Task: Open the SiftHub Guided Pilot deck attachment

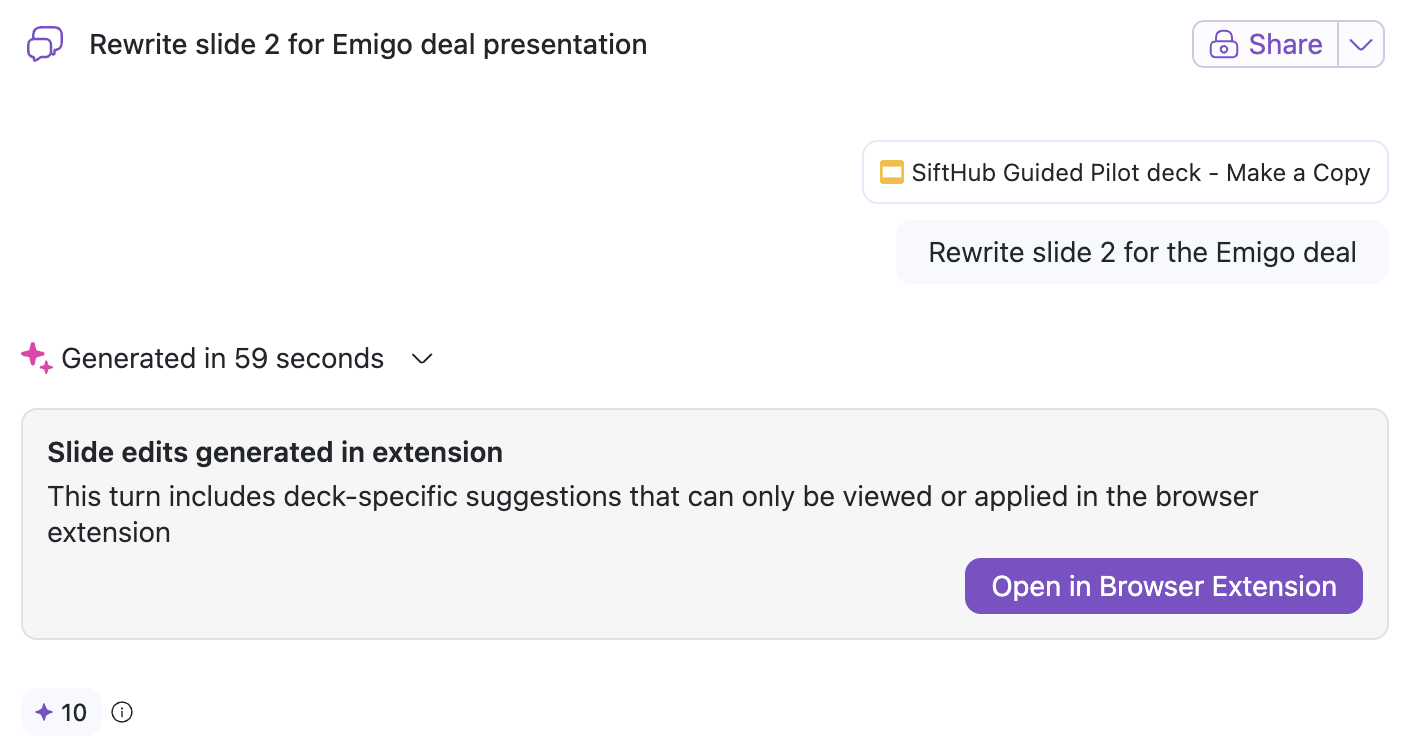Action: click(x=1125, y=172)
